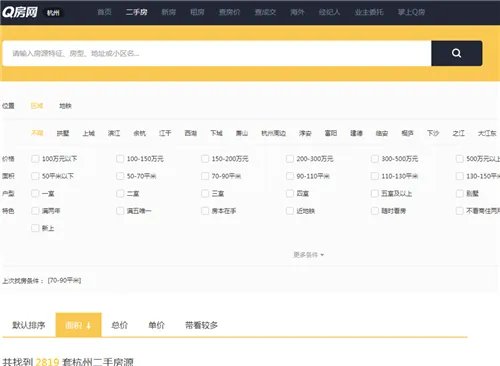Open the 新房 navigation item
500x366 pixels.
coord(168,12)
